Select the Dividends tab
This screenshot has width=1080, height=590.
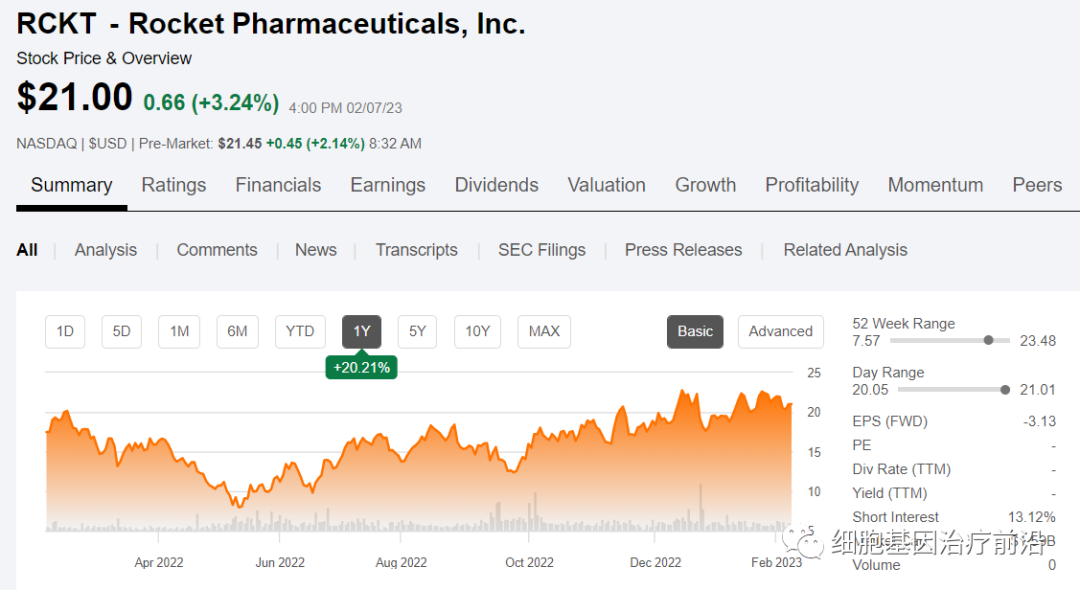point(496,185)
